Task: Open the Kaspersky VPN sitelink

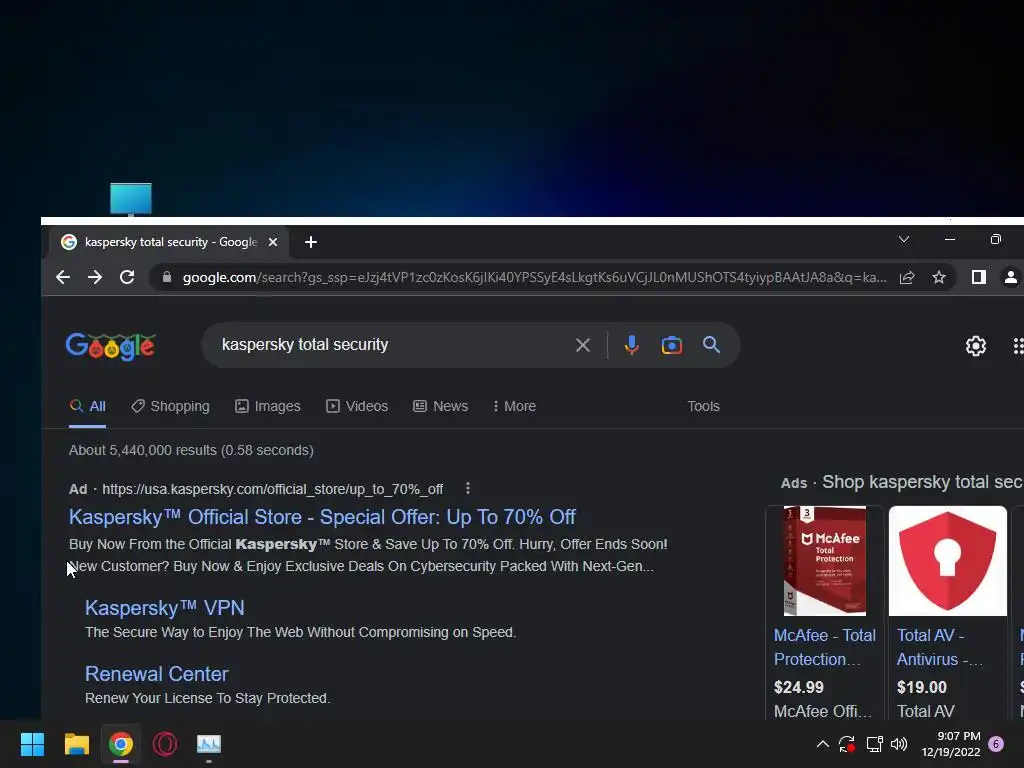Action: click(165, 608)
